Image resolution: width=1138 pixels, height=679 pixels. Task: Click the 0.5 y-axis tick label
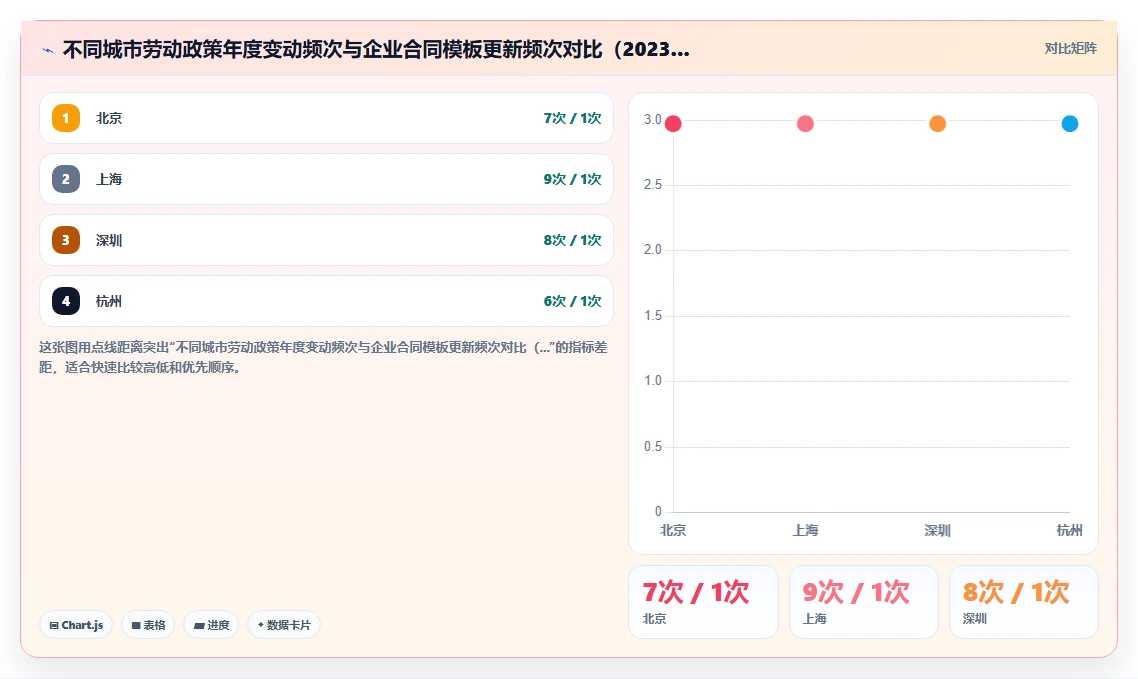[652, 446]
